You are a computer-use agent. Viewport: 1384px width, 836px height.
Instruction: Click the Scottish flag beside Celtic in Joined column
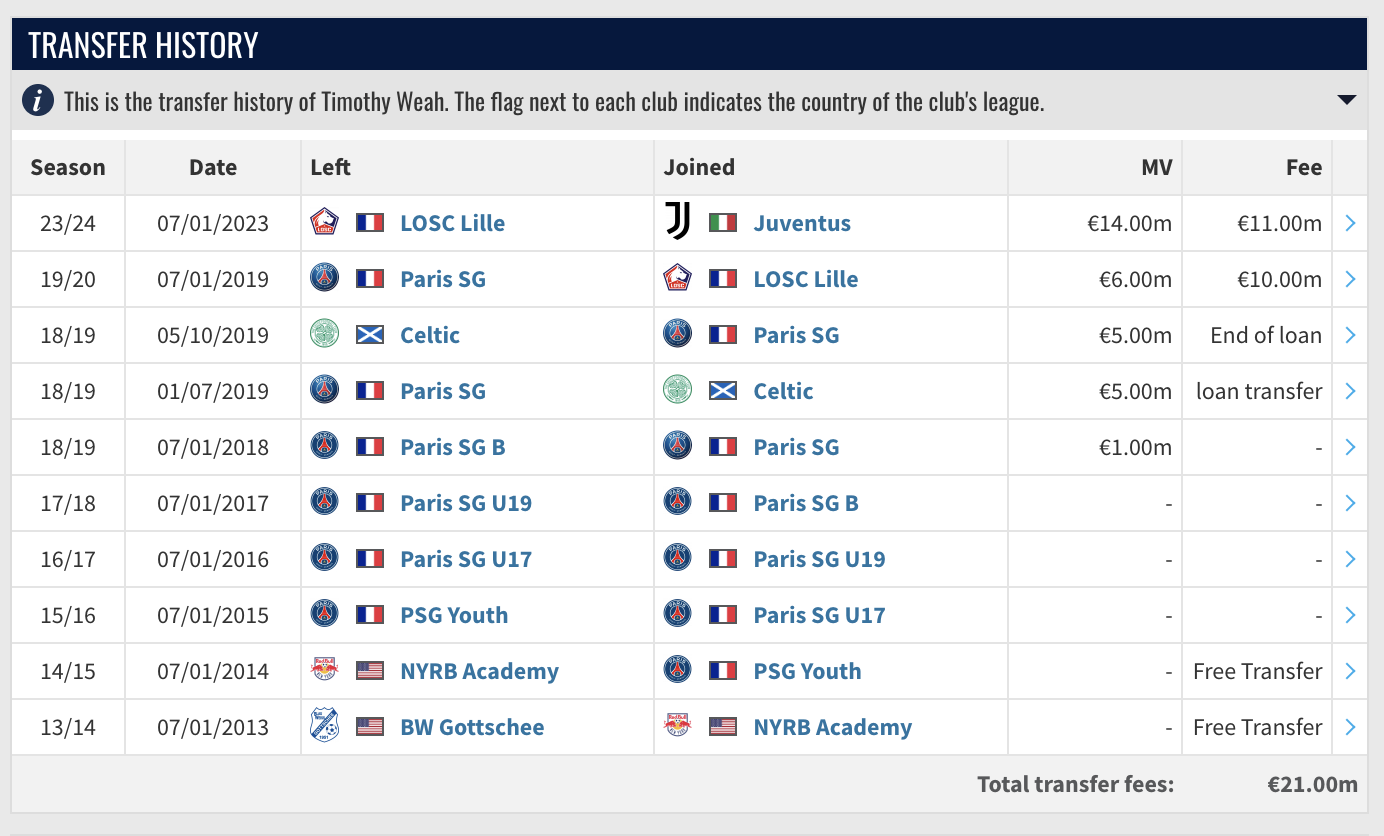tap(723, 391)
